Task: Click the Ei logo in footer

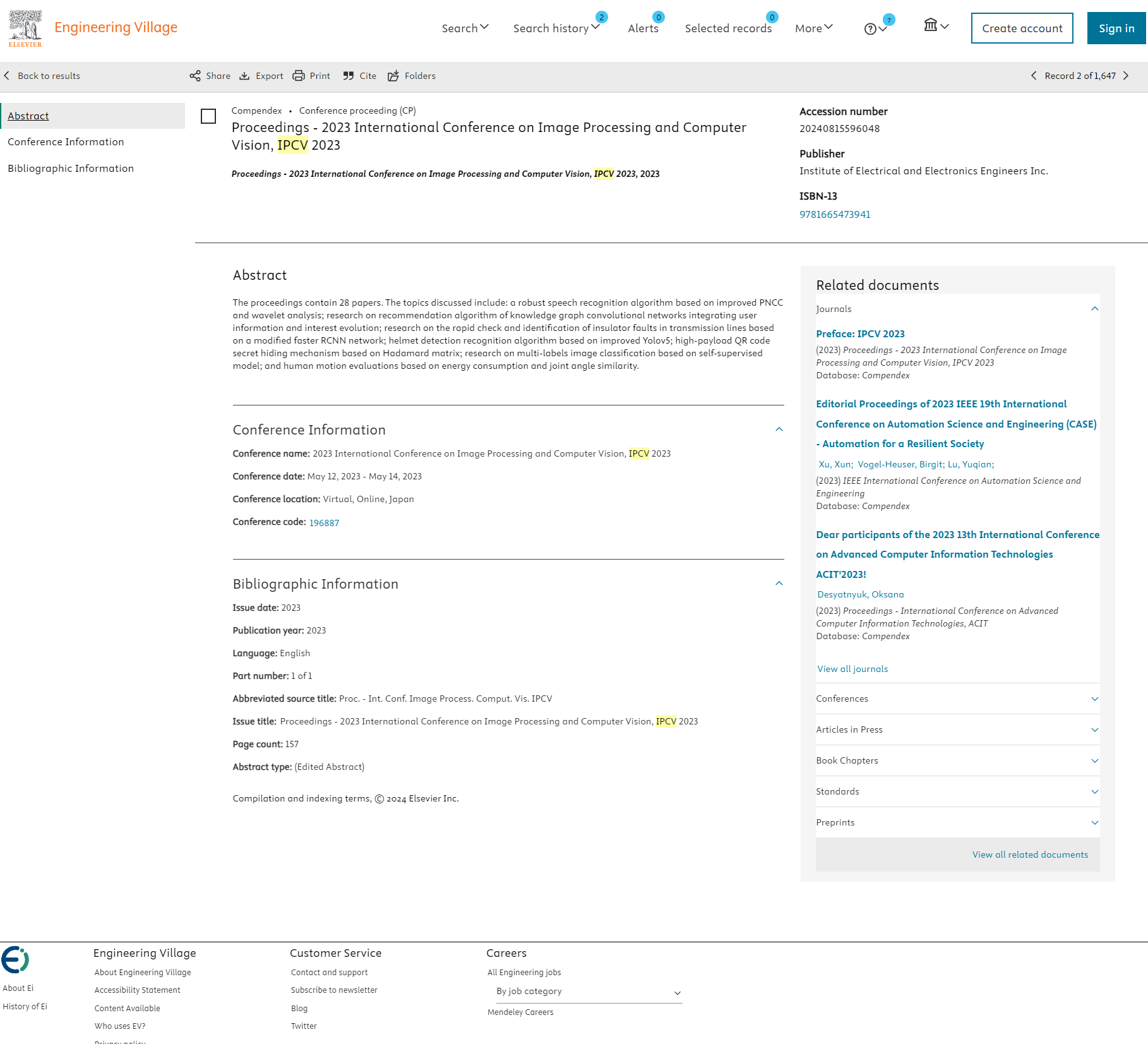Action: click(x=15, y=960)
